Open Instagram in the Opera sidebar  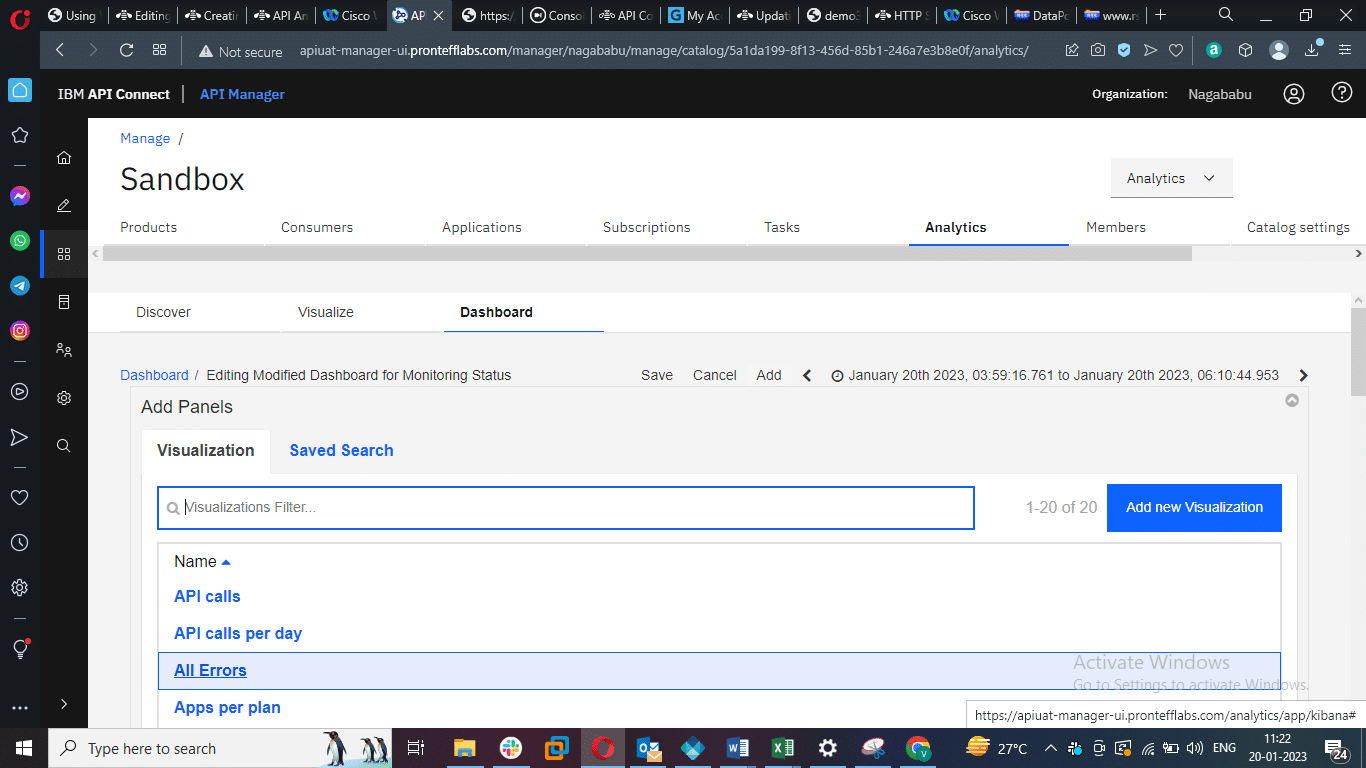[20, 330]
